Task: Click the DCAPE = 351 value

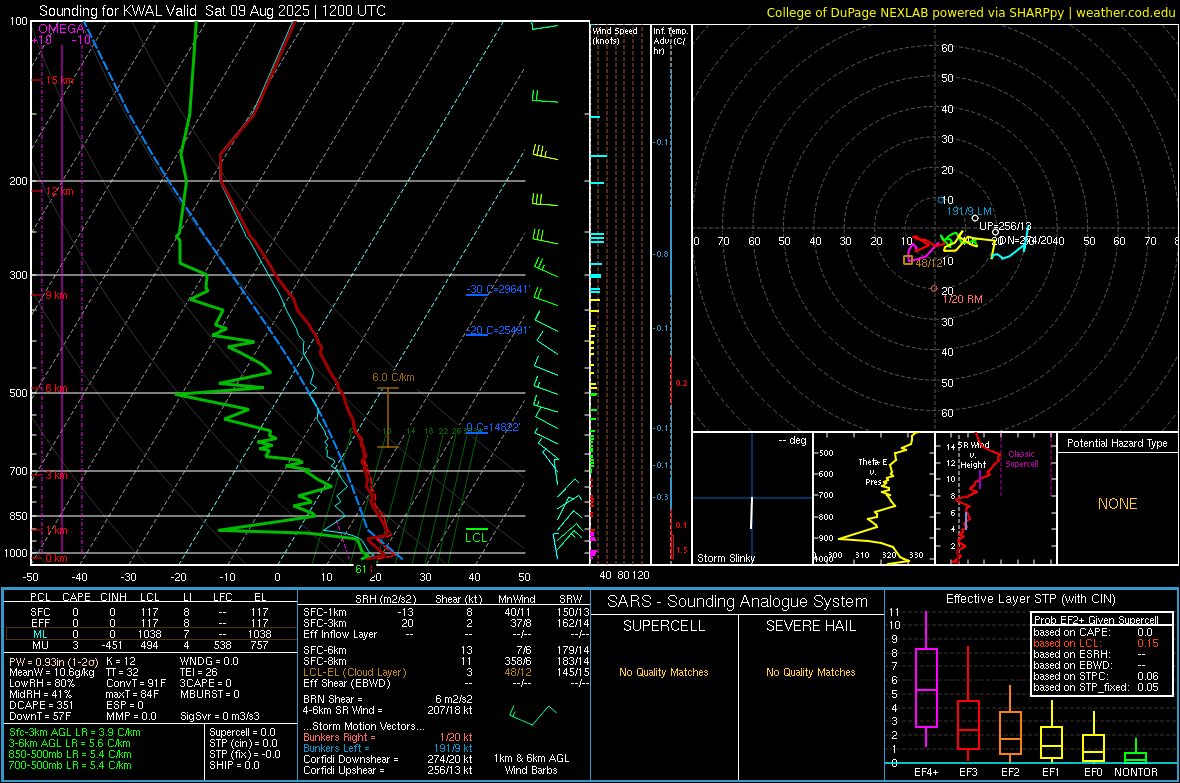Action: (x=41, y=705)
